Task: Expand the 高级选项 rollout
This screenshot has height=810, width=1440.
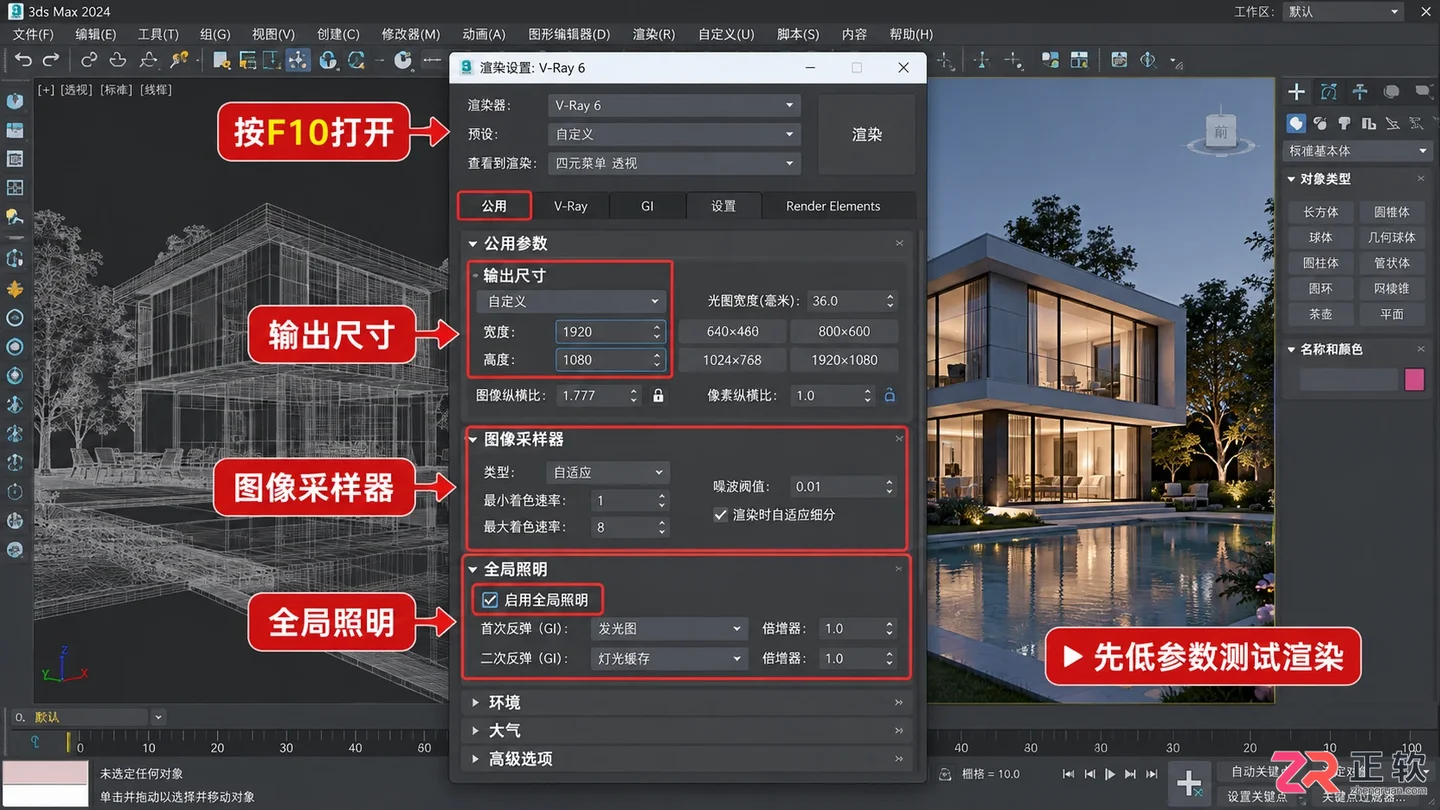Action: pos(687,759)
